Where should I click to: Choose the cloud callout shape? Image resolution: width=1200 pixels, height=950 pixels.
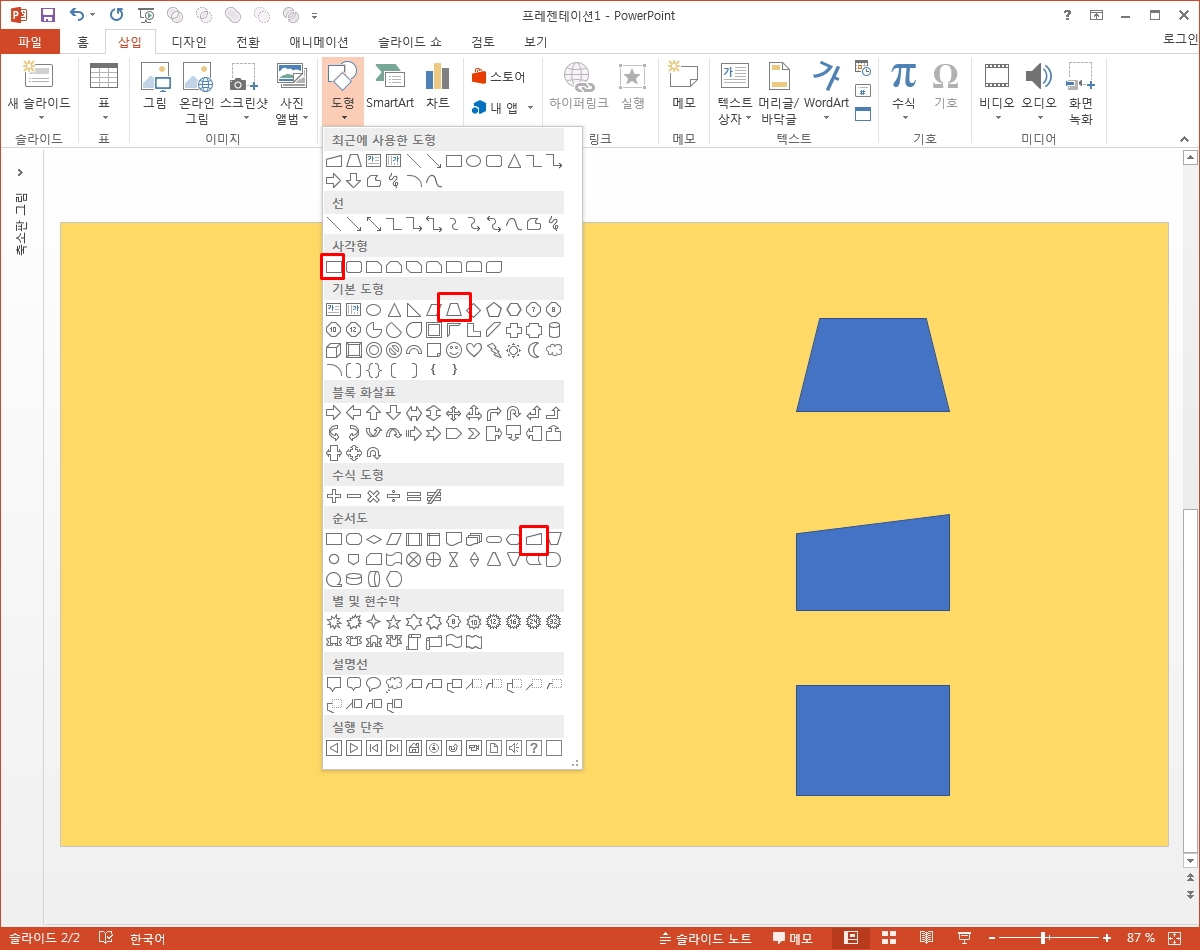(x=394, y=684)
